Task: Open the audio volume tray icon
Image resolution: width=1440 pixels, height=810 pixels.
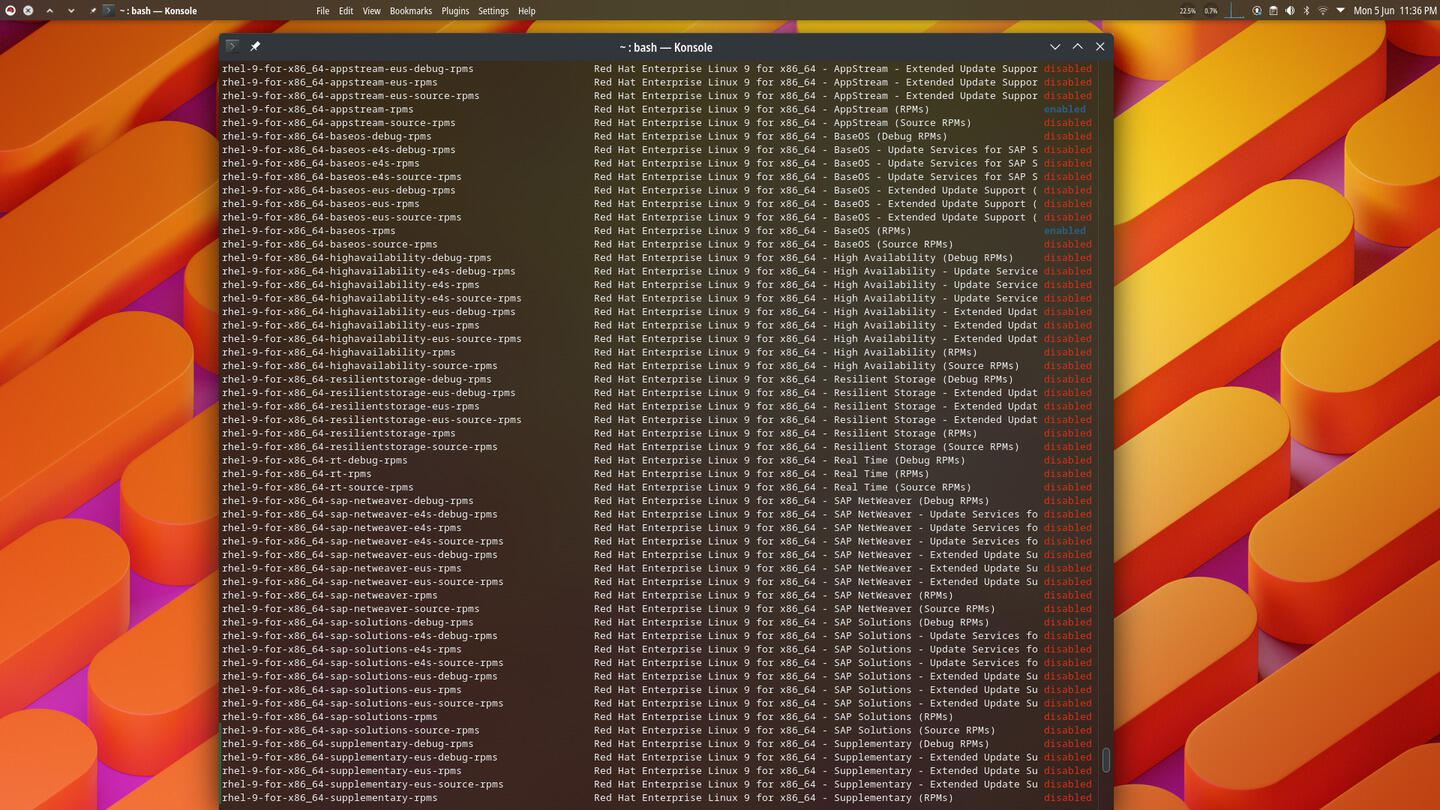Action: (x=1290, y=10)
